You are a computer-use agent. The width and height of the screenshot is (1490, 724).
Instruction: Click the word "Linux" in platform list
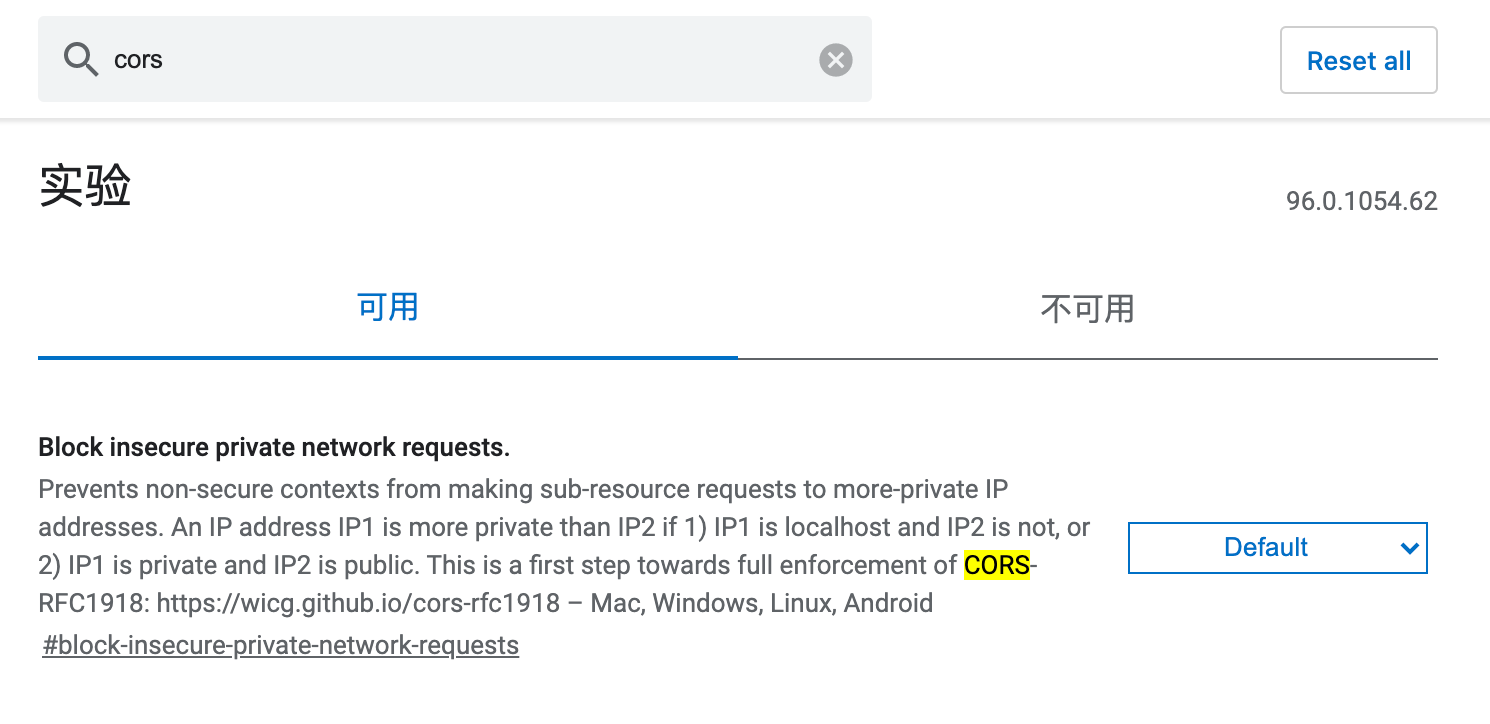[x=800, y=604]
